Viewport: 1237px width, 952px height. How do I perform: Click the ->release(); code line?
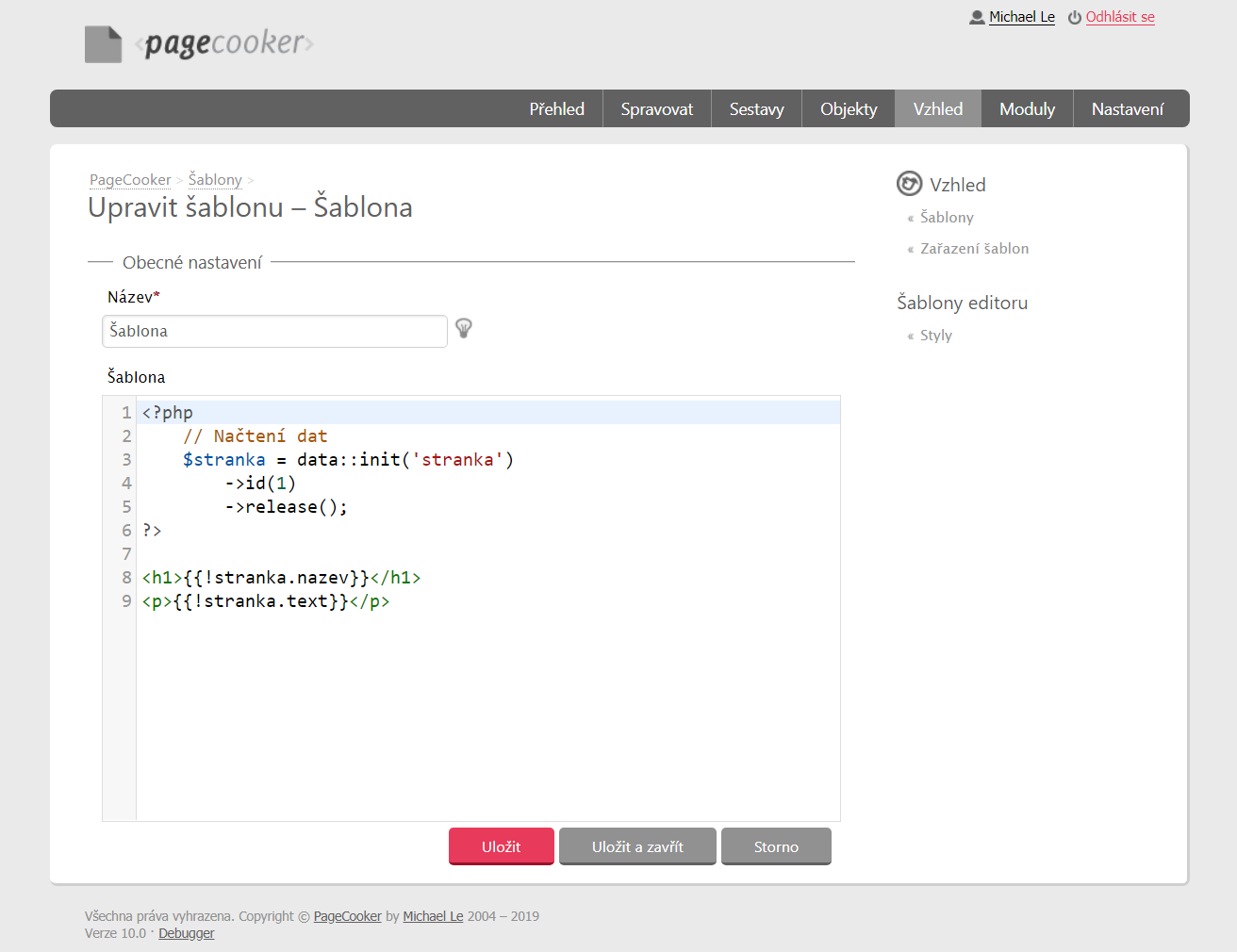[x=286, y=507]
